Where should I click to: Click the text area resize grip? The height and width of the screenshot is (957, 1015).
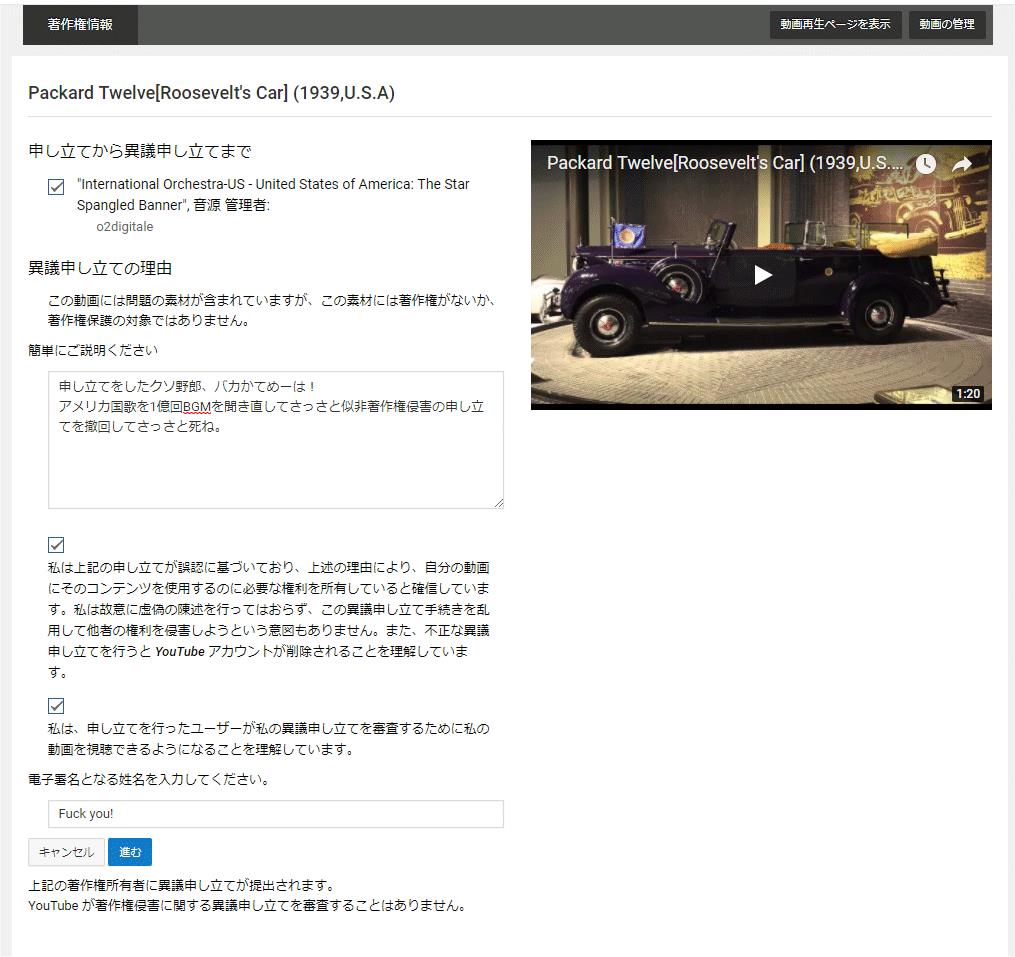(x=498, y=503)
